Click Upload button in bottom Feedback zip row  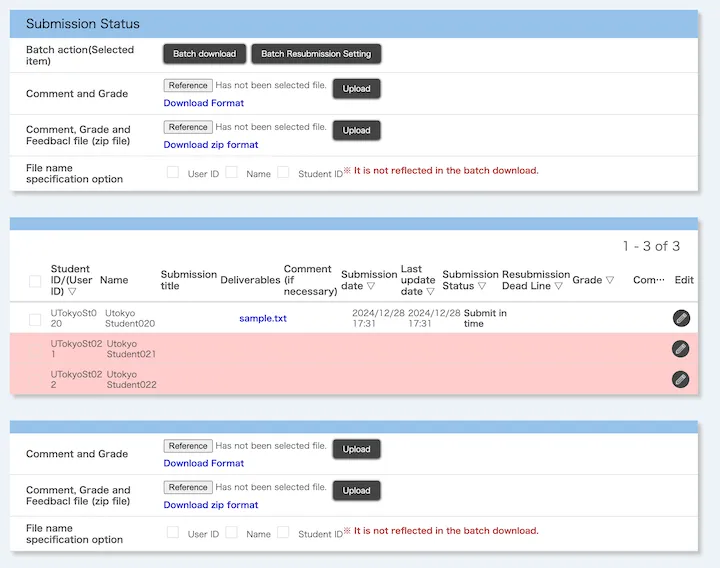(x=356, y=490)
